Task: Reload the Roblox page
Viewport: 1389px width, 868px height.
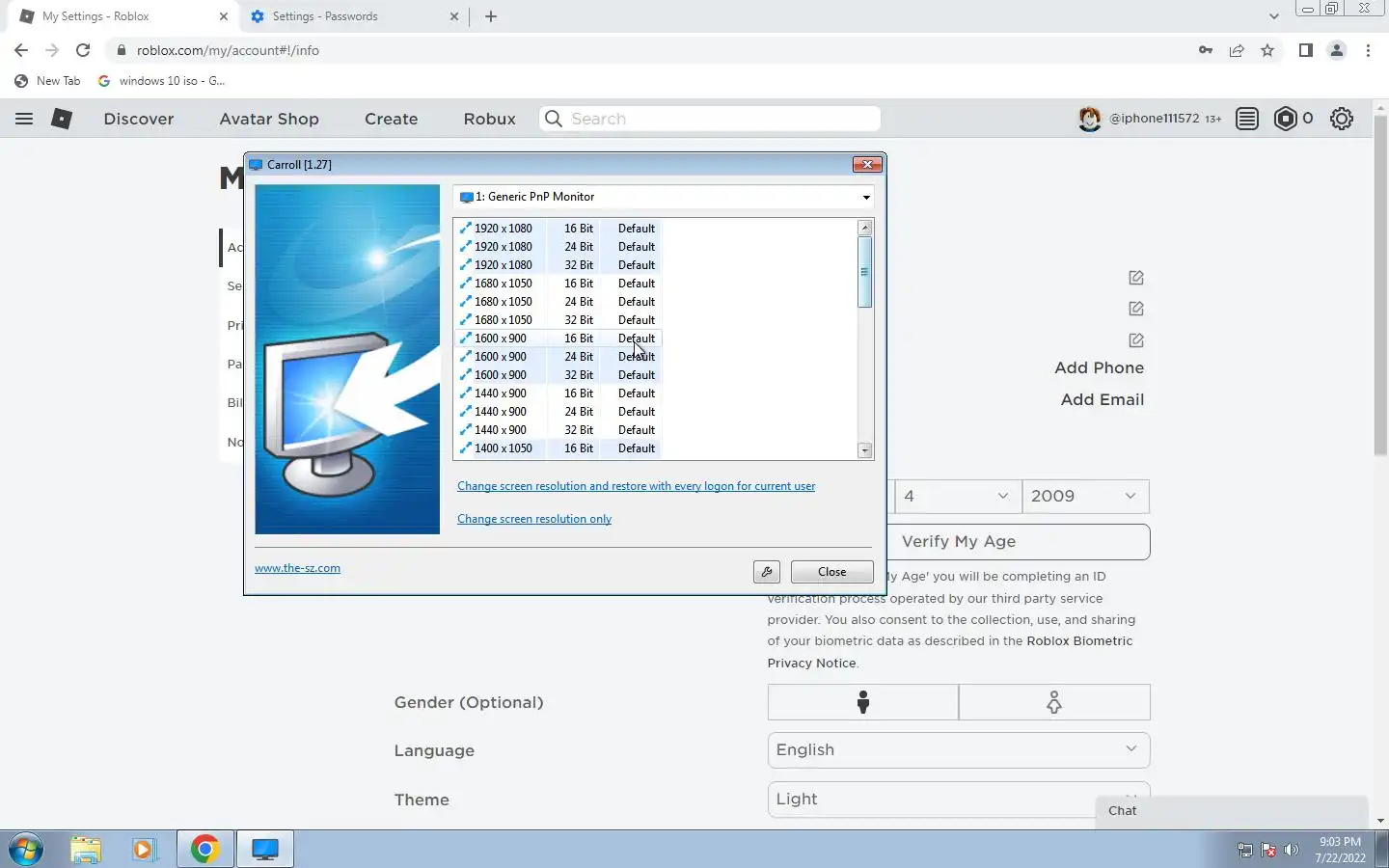Action: [83, 50]
